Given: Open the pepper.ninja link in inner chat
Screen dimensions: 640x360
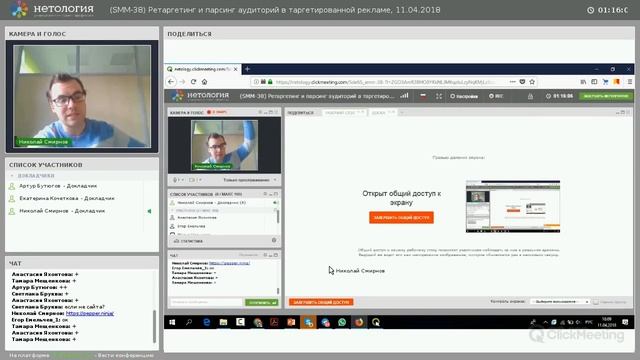Looking at the screenshot, I should coord(229,263).
